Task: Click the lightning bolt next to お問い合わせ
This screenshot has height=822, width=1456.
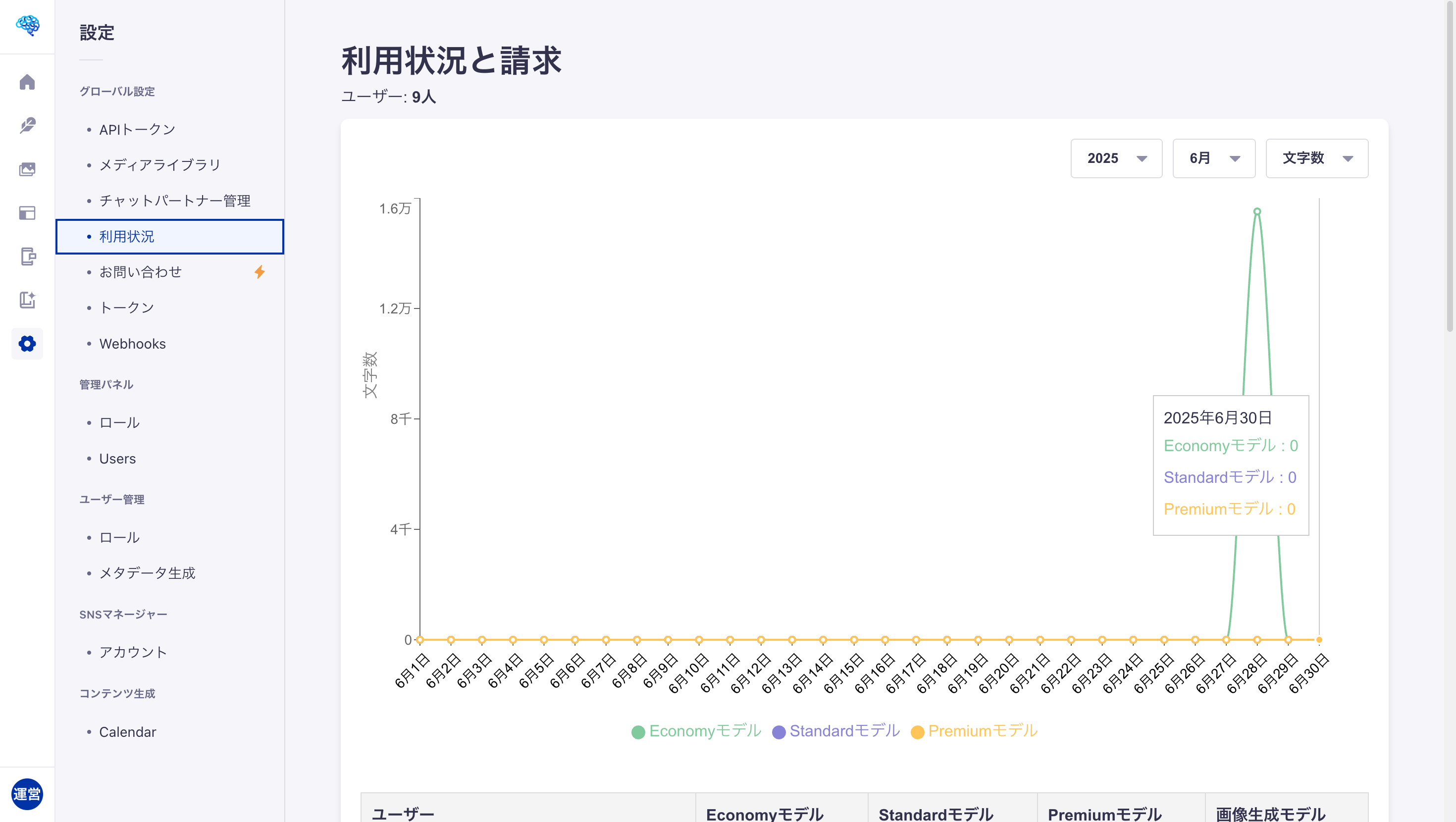Action: point(260,272)
